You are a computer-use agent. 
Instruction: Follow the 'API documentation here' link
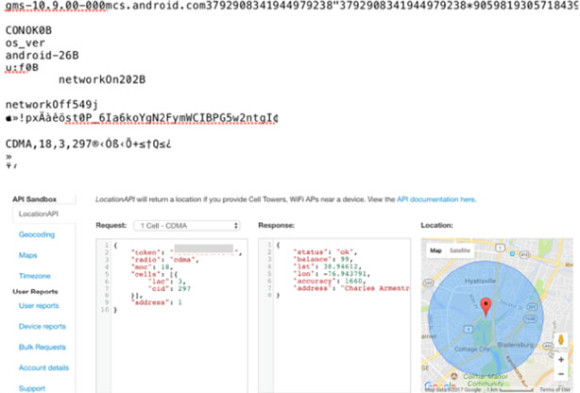pos(436,199)
